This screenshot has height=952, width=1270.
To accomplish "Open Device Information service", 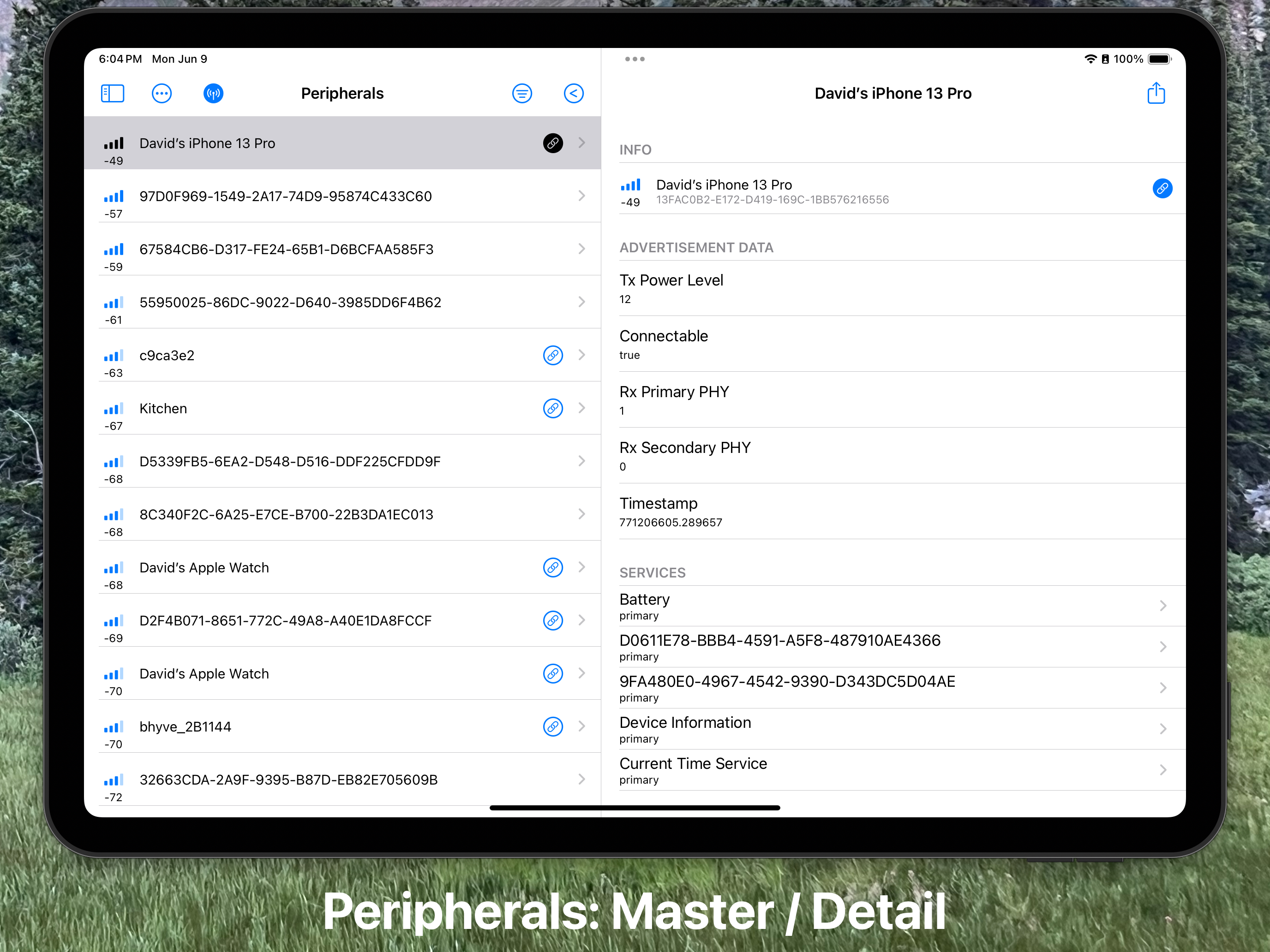I will pos(902,729).
